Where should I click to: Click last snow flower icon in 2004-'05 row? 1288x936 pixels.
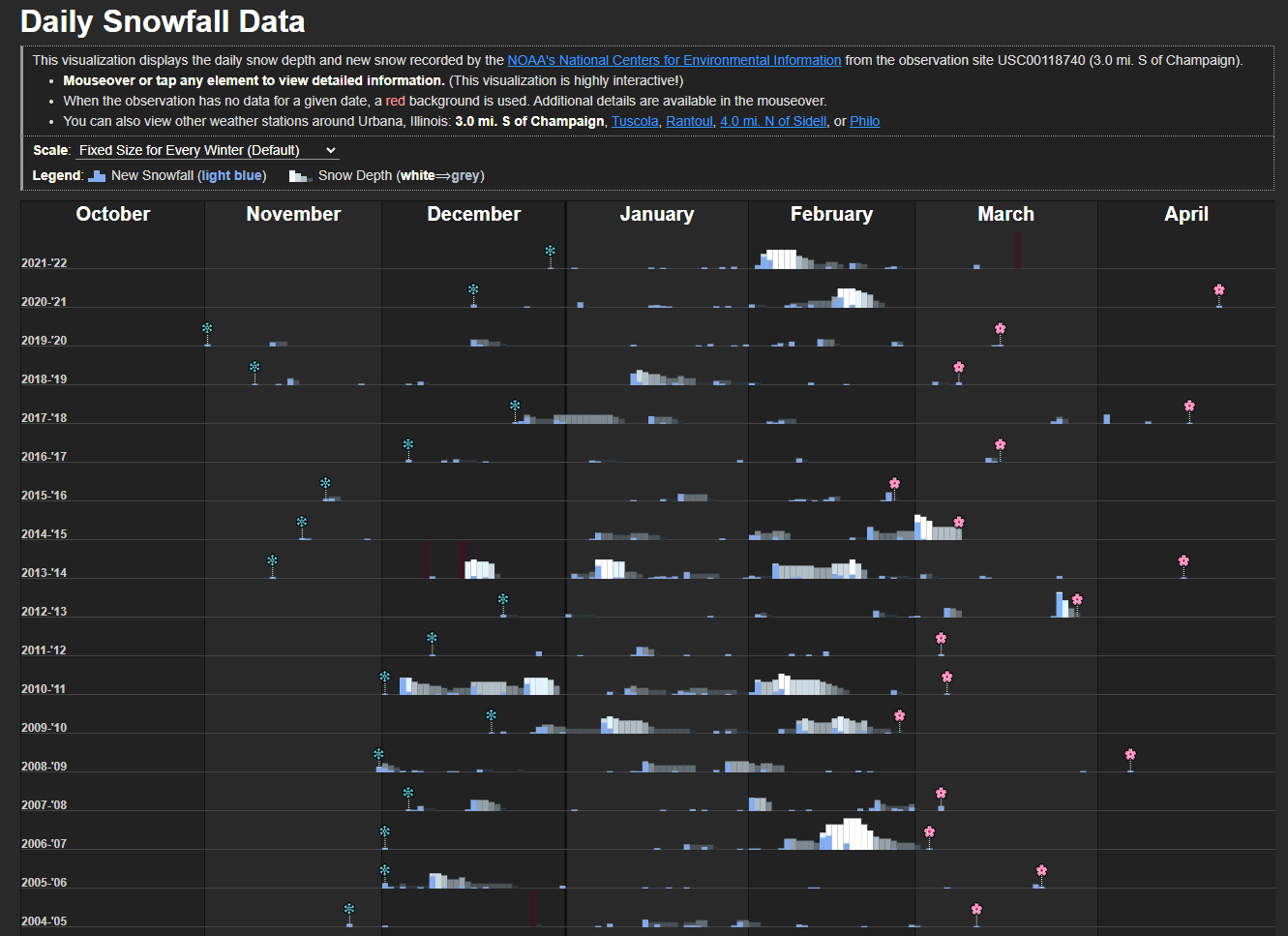pyautogui.click(x=976, y=910)
